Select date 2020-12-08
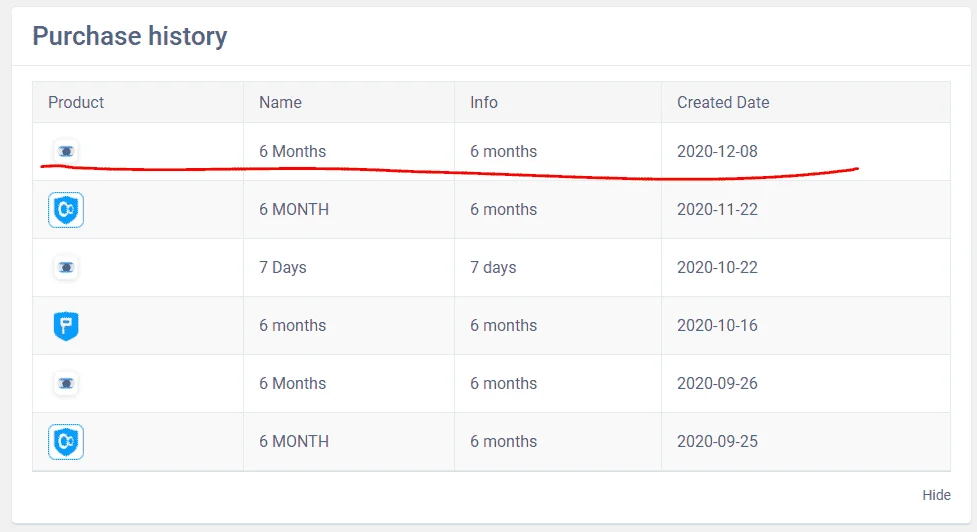 click(x=717, y=151)
